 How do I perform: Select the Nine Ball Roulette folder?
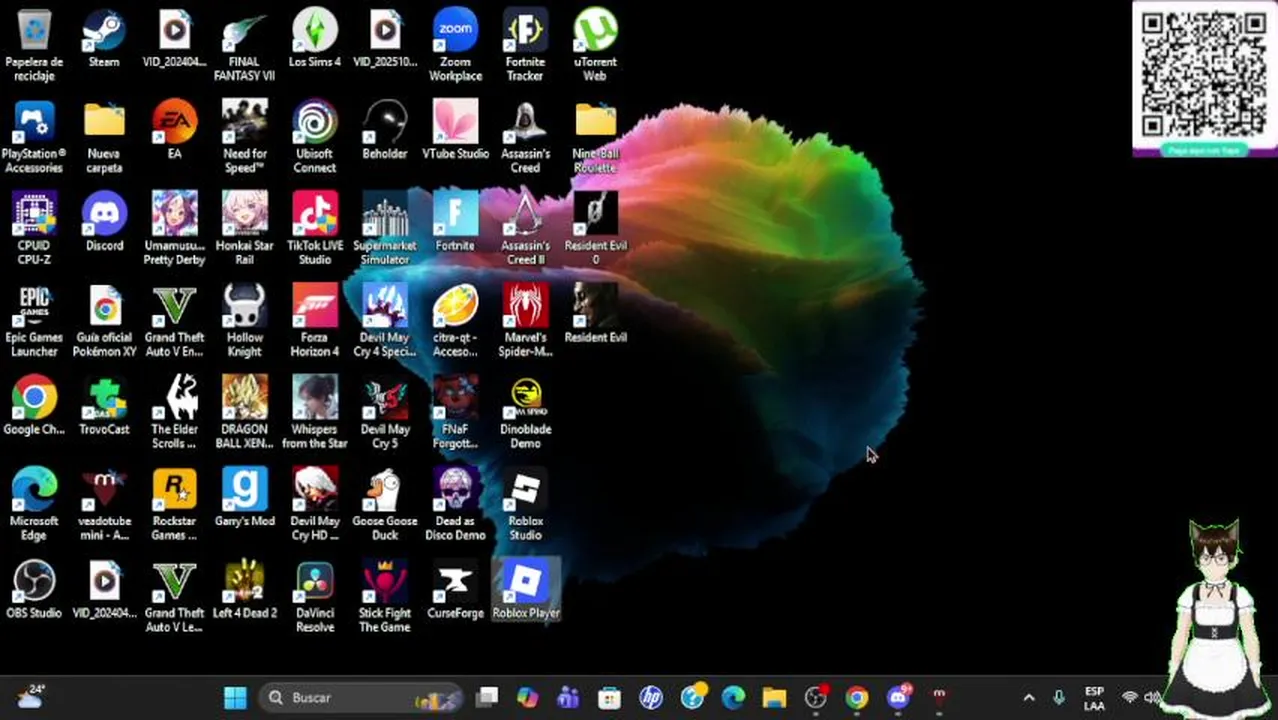tap(595, 138)
